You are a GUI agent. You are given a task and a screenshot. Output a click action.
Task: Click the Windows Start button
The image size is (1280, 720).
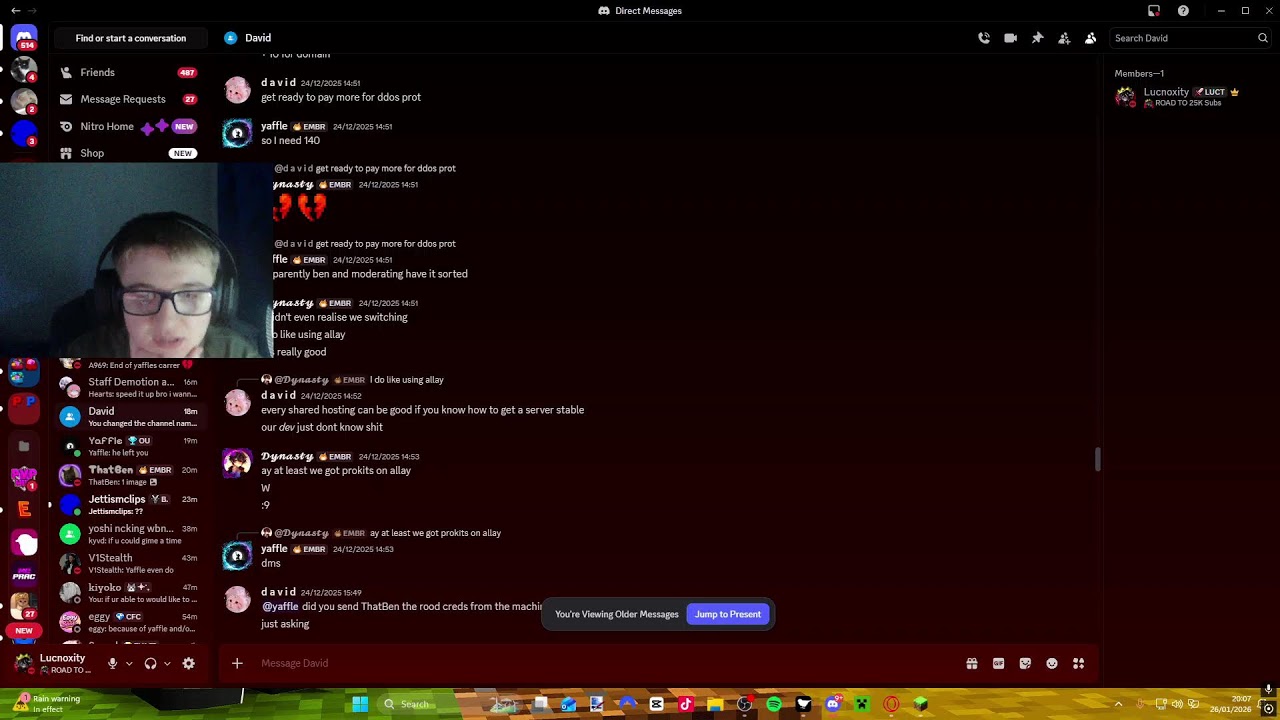[360, 704]
